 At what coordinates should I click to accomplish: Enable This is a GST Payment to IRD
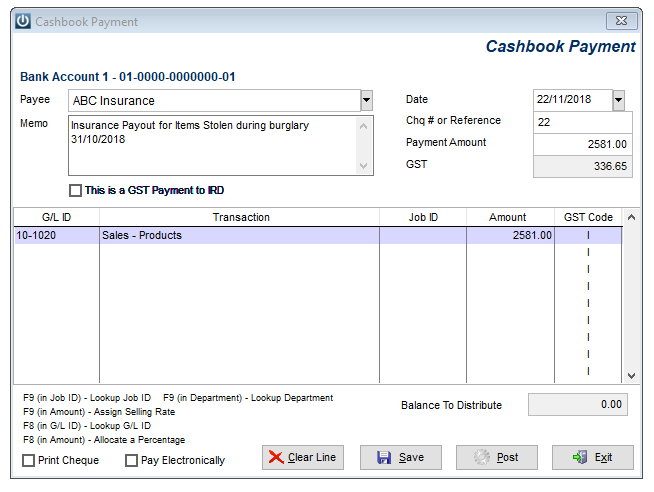[x=75, y=191]
